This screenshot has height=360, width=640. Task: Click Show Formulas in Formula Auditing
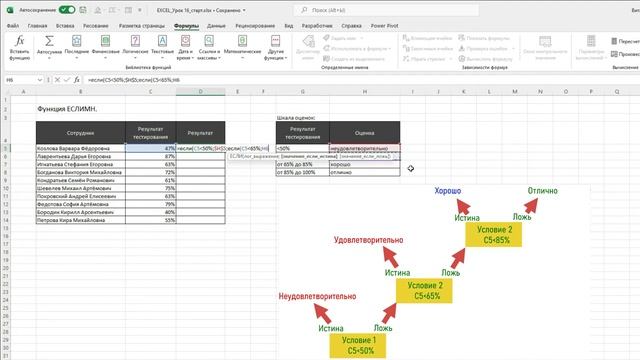(484, 38)
